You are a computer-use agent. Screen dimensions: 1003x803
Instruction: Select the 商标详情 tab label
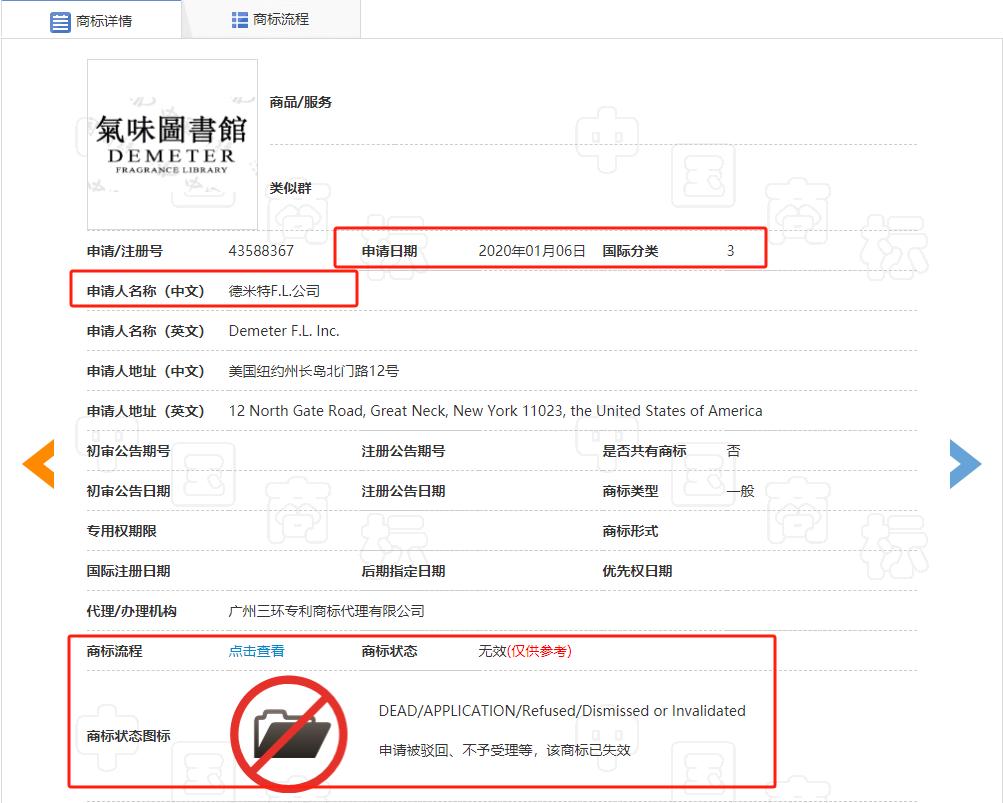point(104,21)
